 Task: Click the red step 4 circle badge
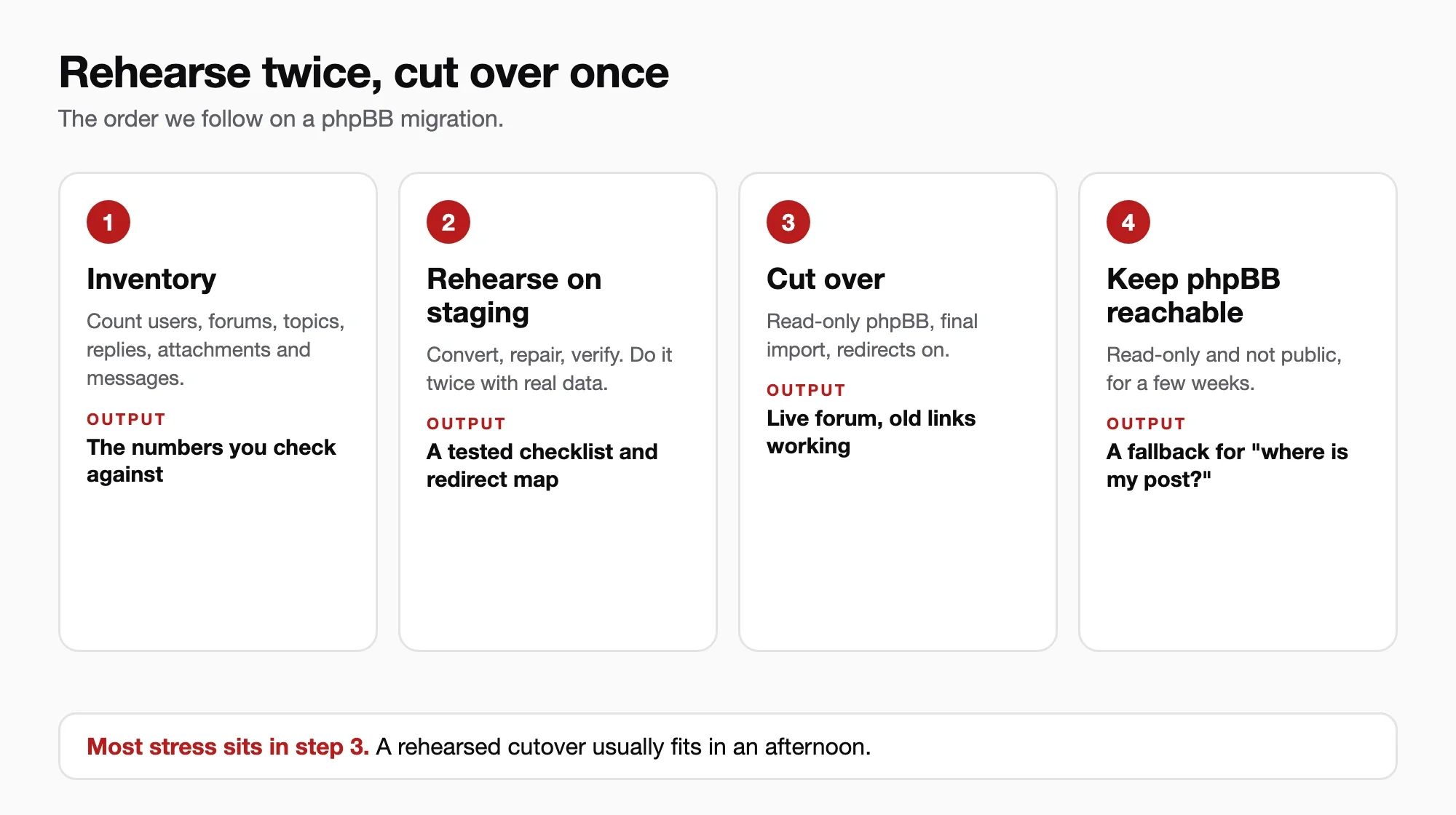(1128, 222)
